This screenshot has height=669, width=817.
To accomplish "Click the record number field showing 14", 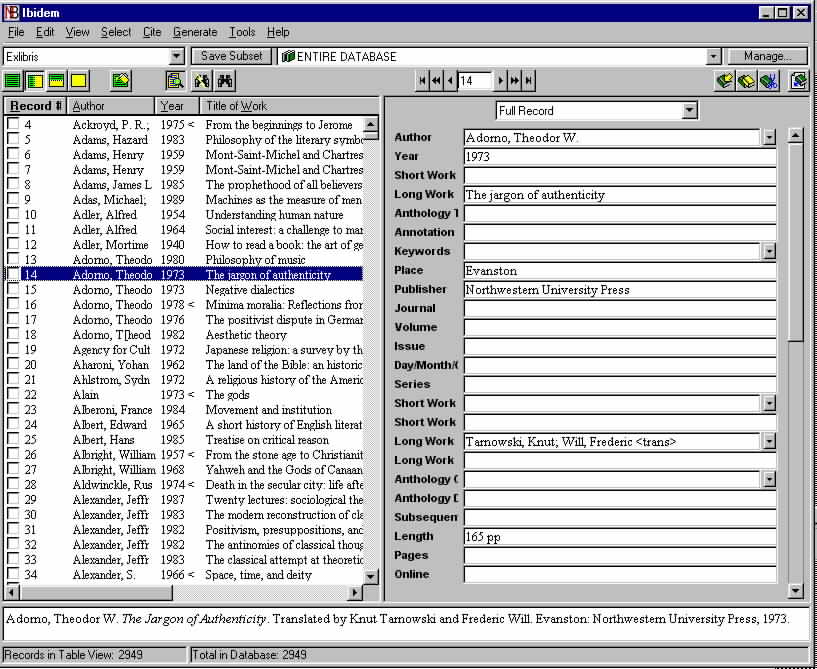I will [475, 81].
